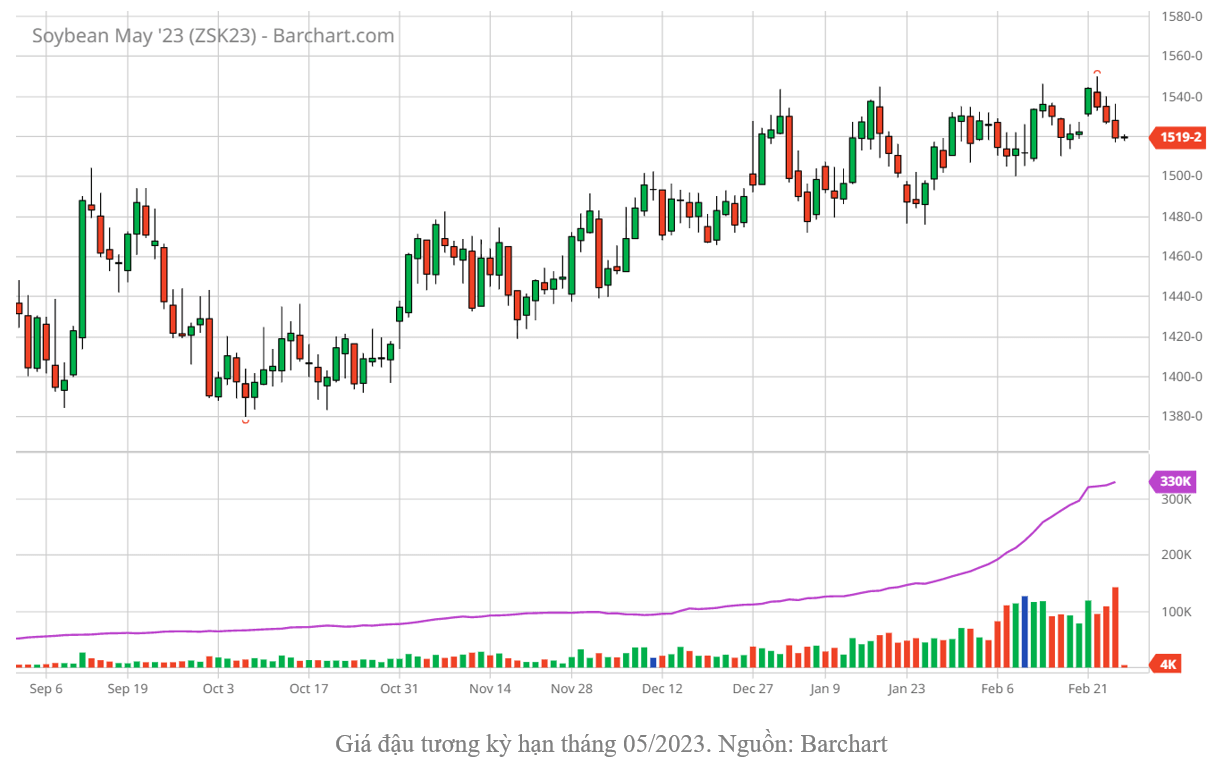Click the 1540-0 price axis label

1182,97
